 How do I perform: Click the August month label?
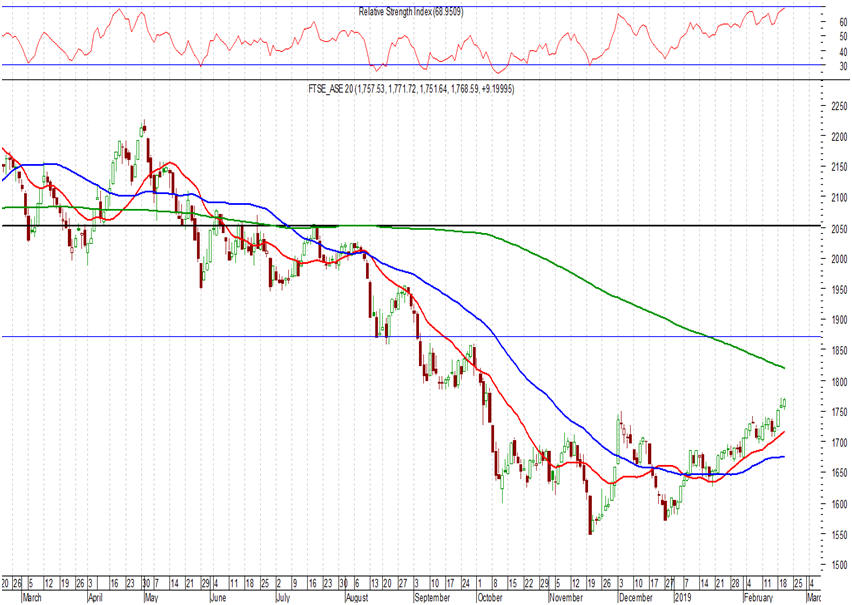click(357, 597)
